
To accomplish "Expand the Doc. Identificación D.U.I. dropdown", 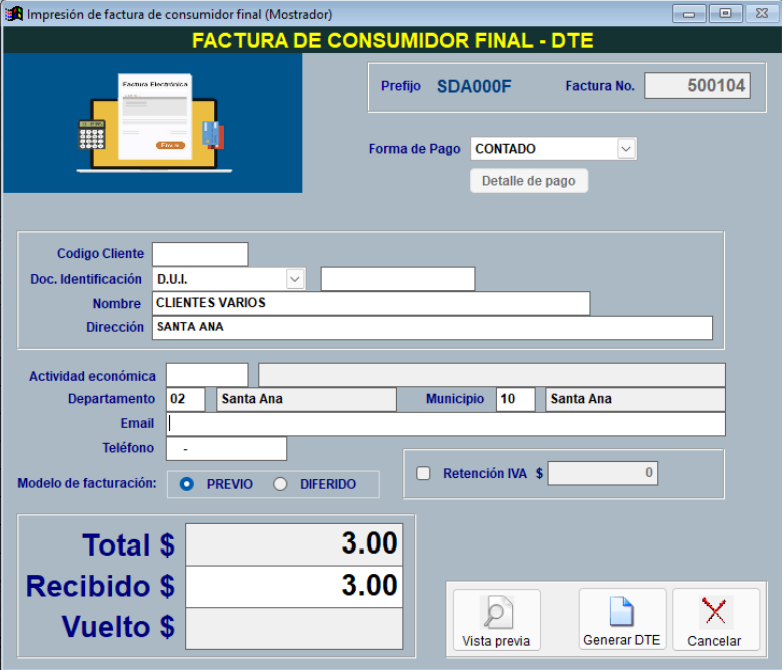I will [295, 279].
